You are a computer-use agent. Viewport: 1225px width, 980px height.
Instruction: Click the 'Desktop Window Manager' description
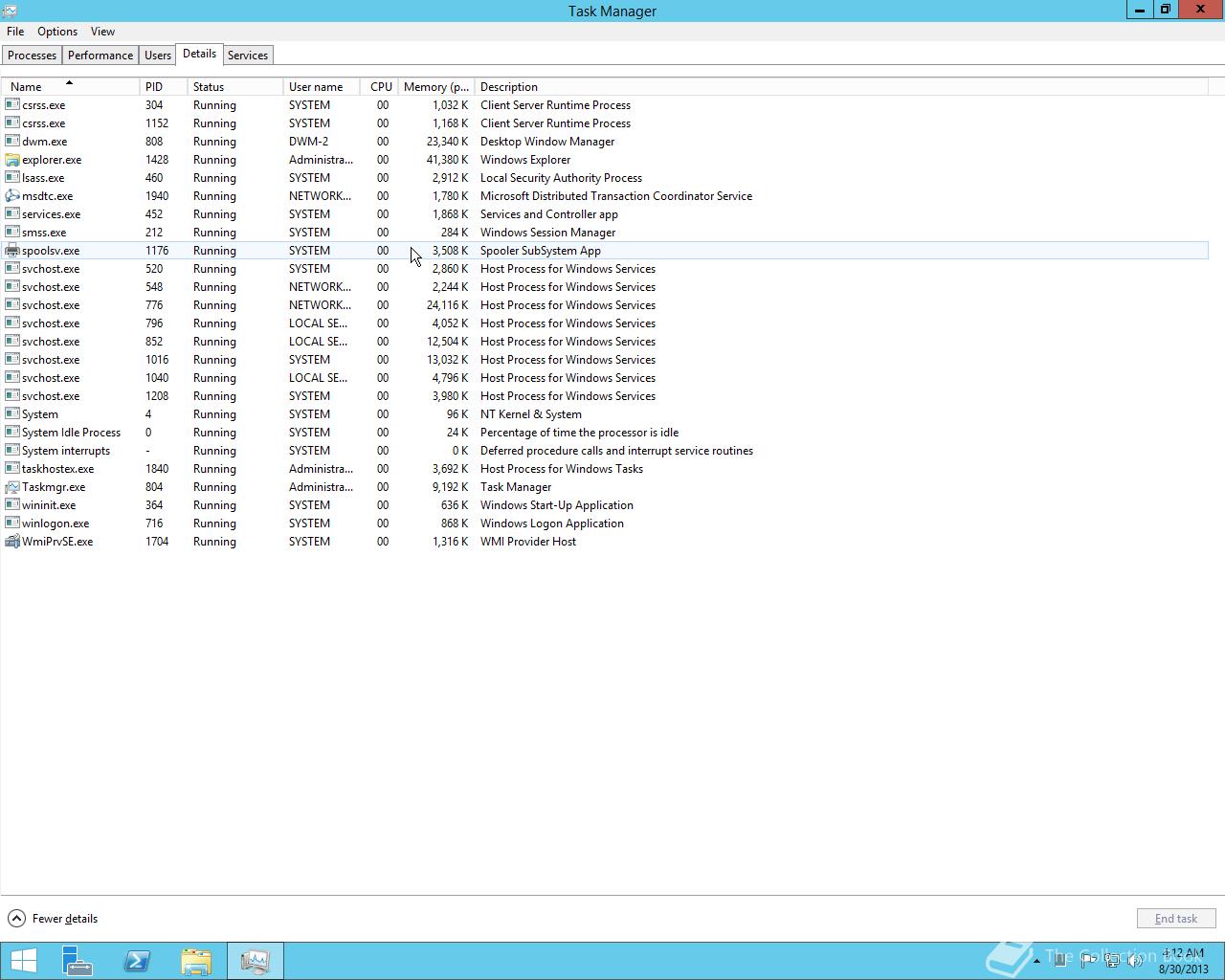[547, 142]
